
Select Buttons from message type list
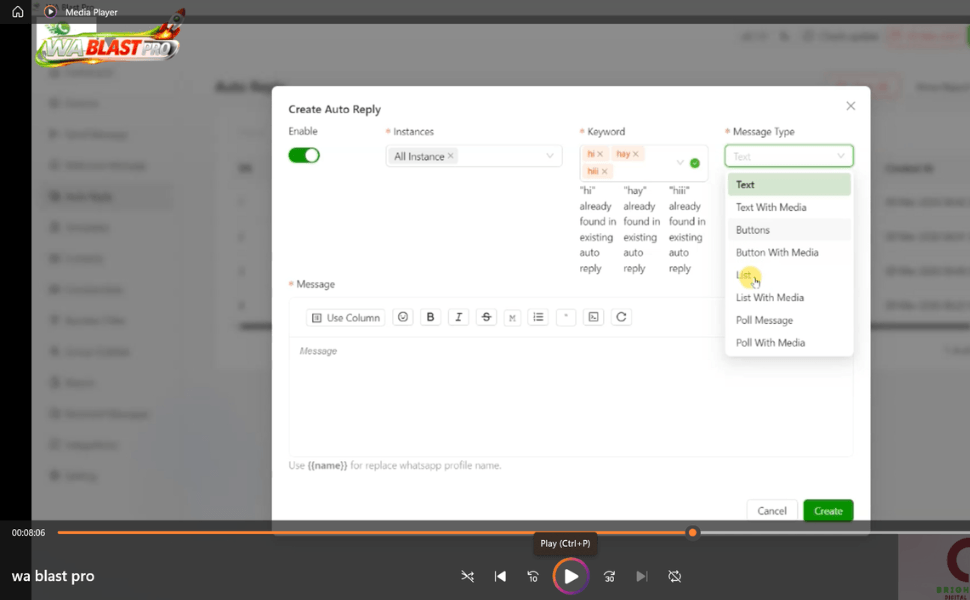(x=753, y=230)
